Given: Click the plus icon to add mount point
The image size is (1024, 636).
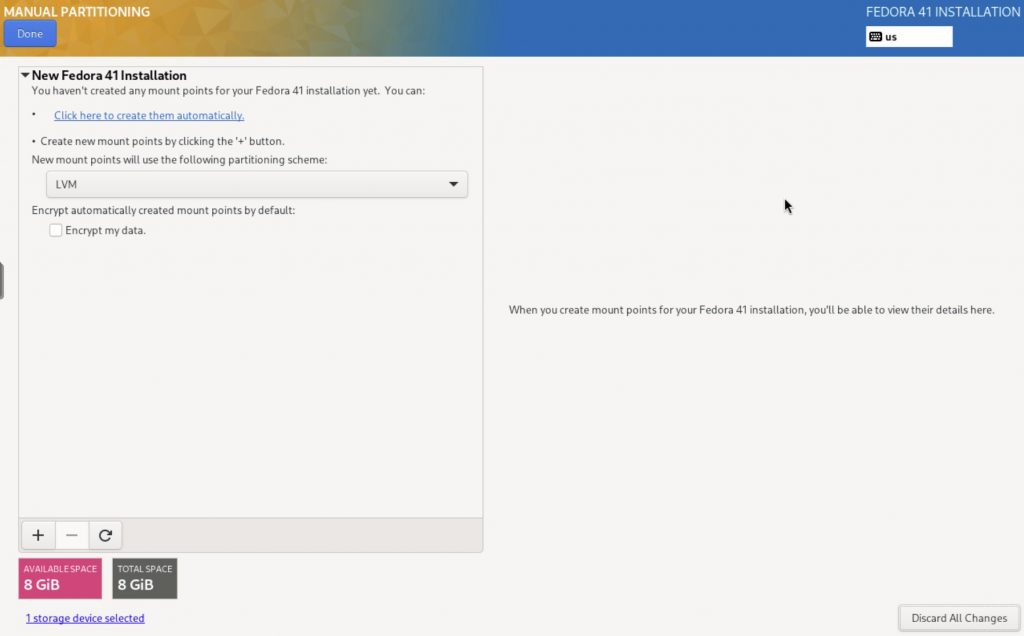Looking at the screenshot, I should [38, 535].
